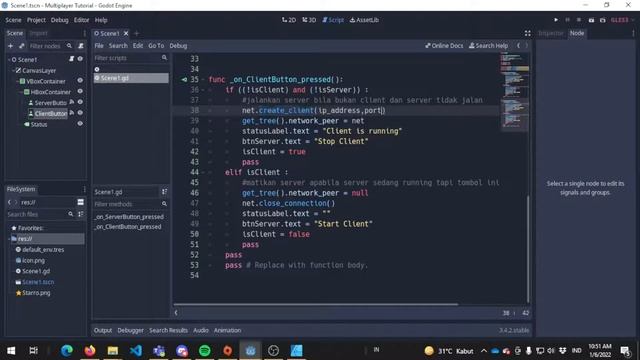Open the Debugger bottom panel

tap(130, 330)
